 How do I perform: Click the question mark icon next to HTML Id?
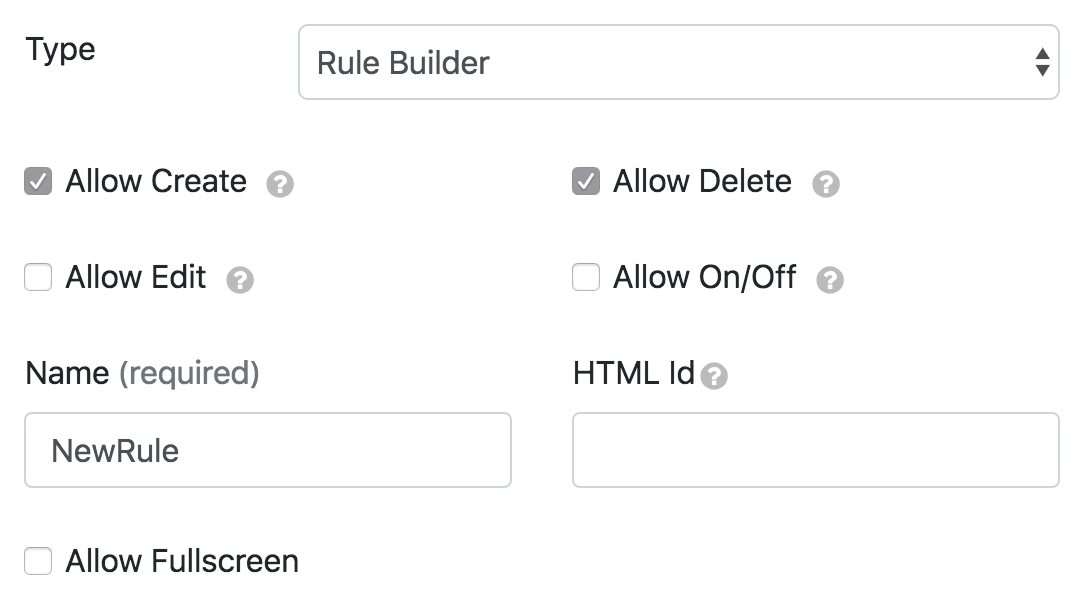(x=714, y=376)
